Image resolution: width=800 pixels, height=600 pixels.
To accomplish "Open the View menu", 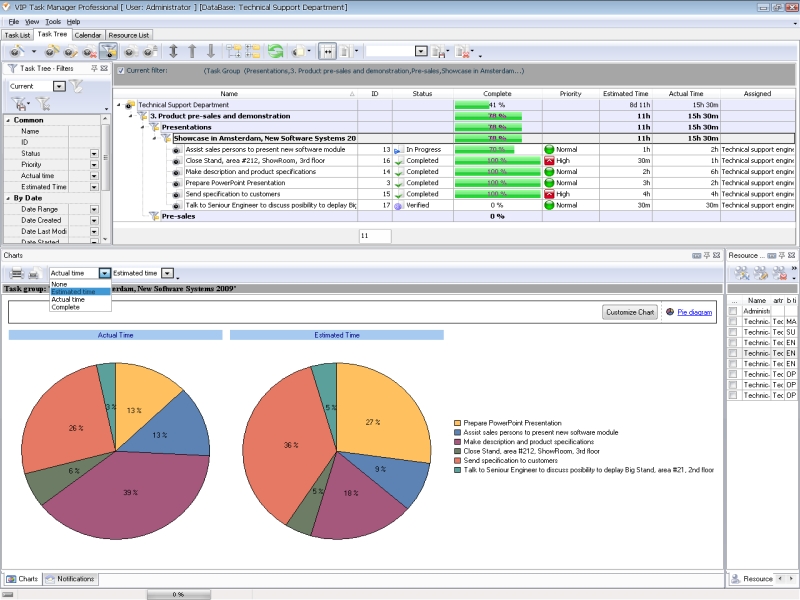I will click(32, 22).
